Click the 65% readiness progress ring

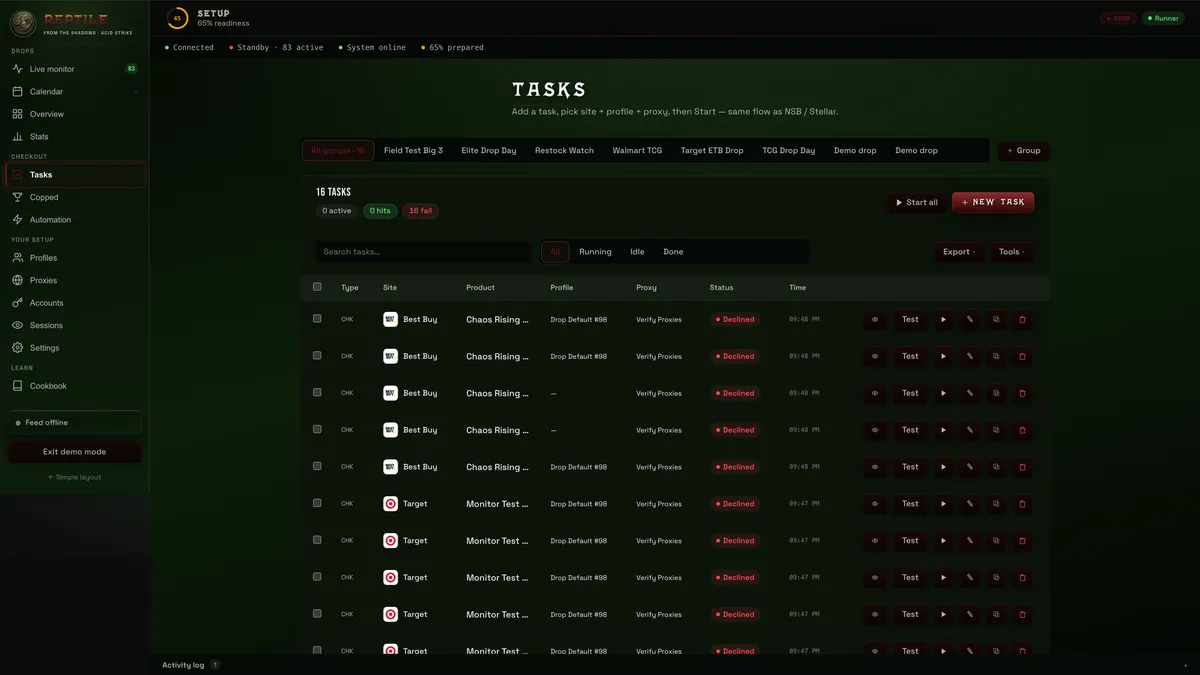tap(177, 18)
